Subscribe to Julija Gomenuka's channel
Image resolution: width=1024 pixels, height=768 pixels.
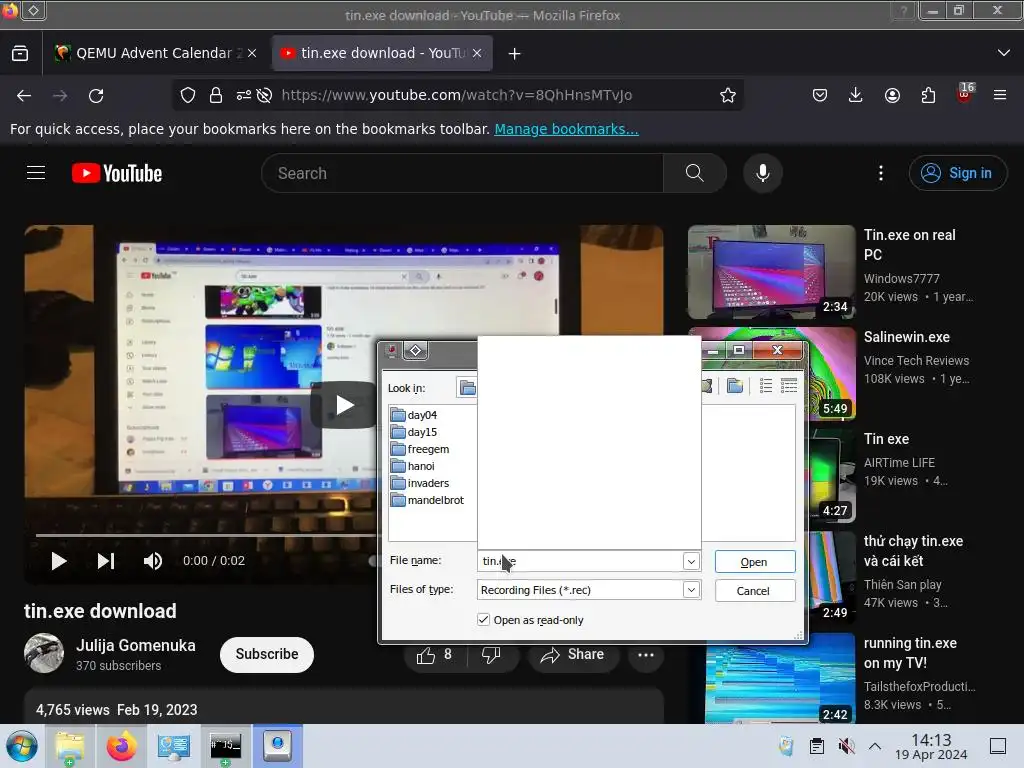point(266,654)
